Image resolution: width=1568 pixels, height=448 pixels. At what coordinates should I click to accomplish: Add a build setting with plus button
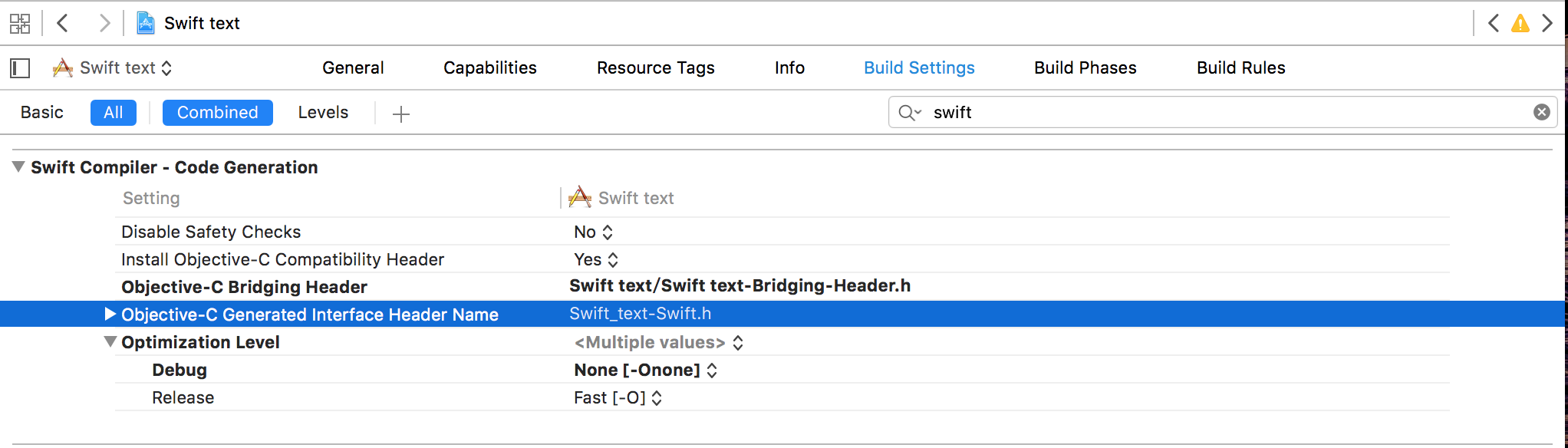[x=401, y=114]
